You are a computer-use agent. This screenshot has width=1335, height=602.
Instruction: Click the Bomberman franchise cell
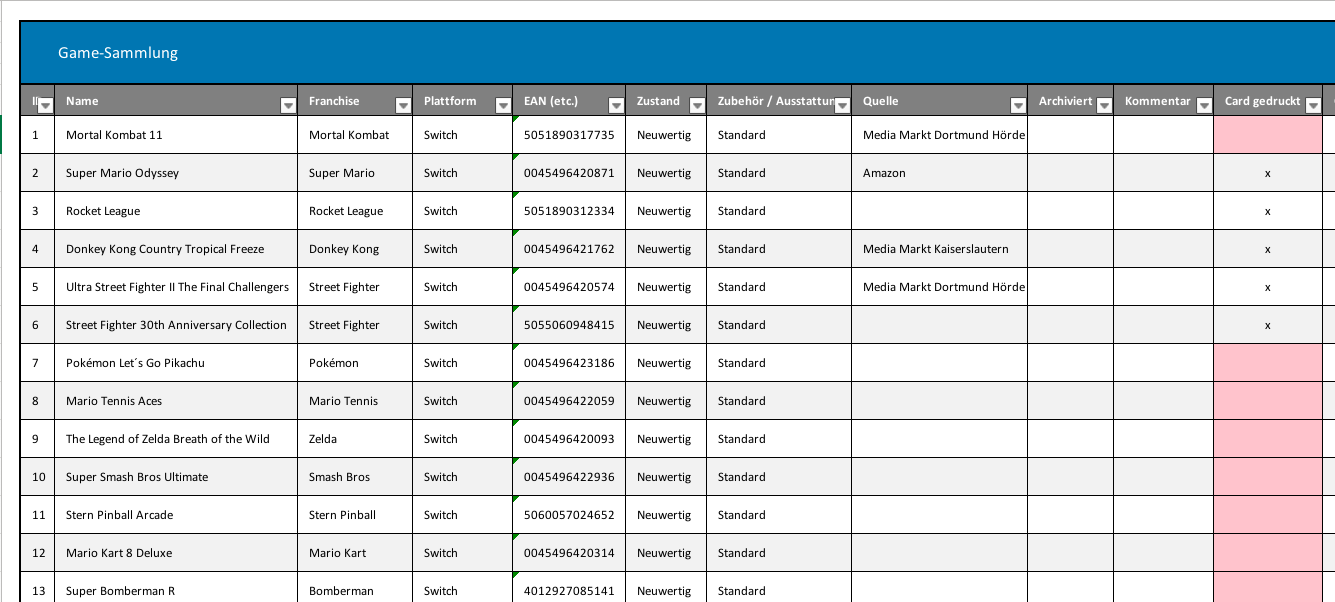point(355,589)
